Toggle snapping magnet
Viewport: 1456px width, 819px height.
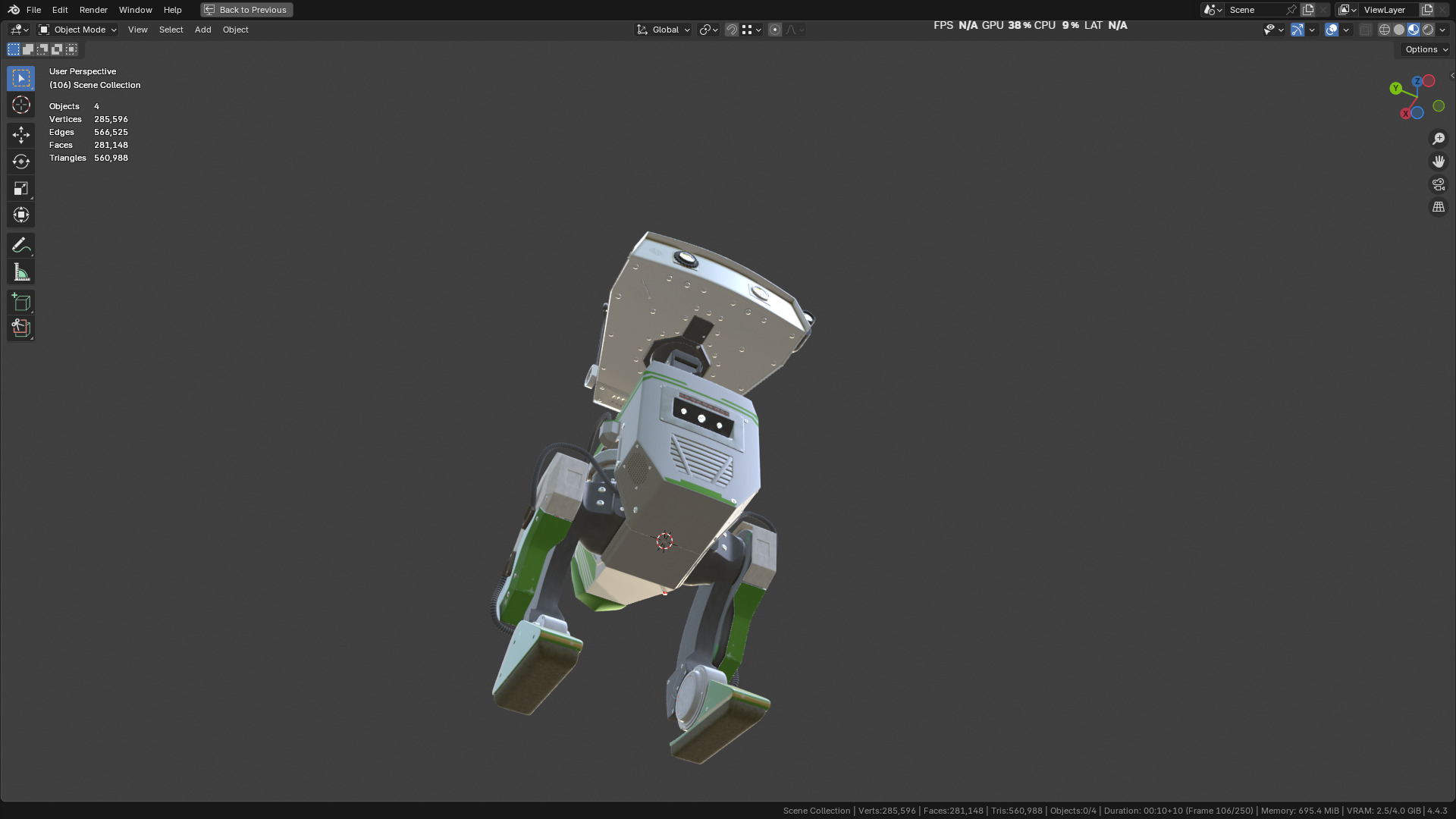732,30
